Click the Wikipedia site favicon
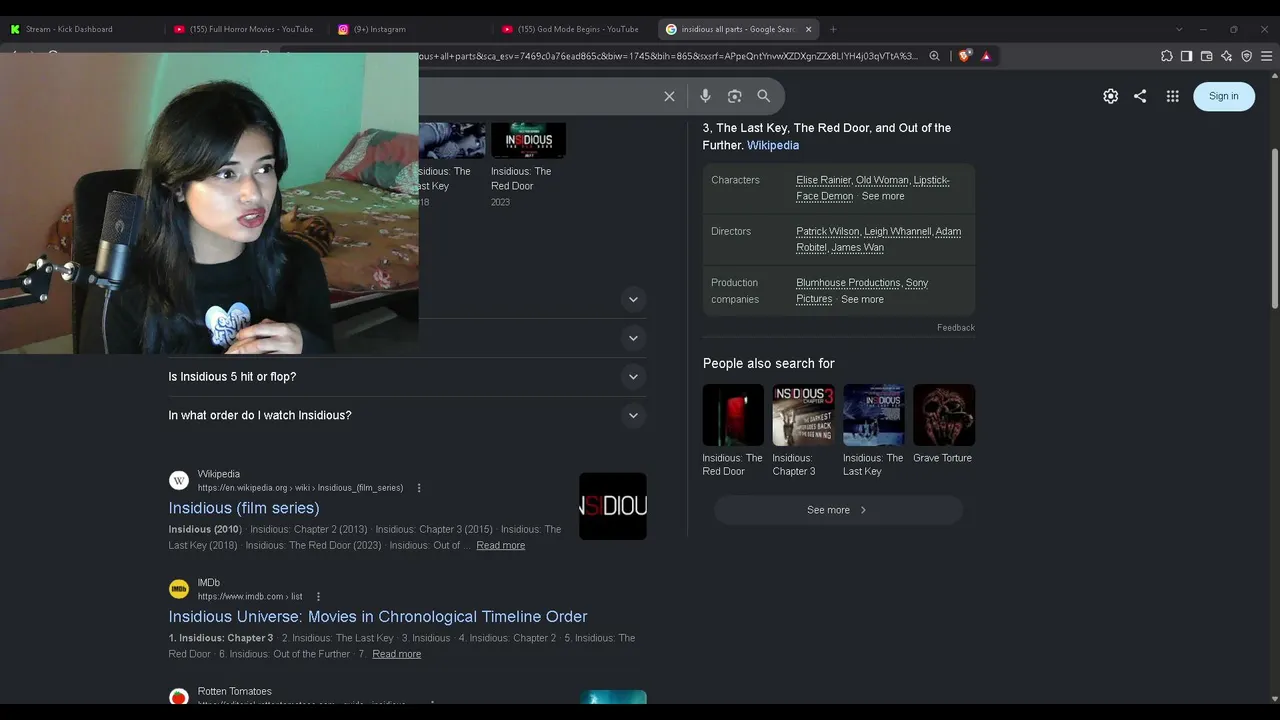The height and width of the screenshot is (720, 1280). point(179,481)
